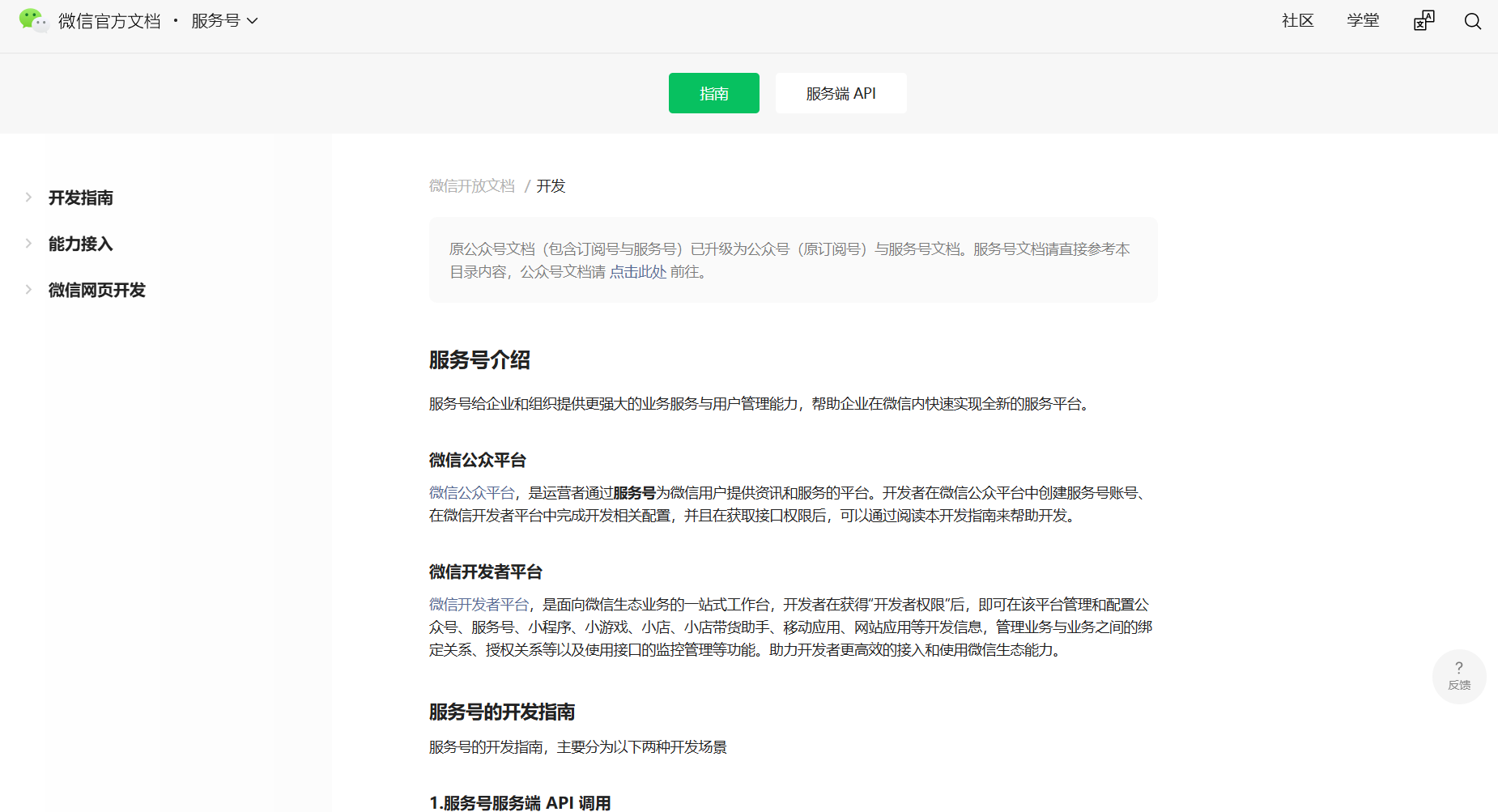Go to 微信开放文档 breadcrumb link

pyautogui.click(x=472, y=186)
